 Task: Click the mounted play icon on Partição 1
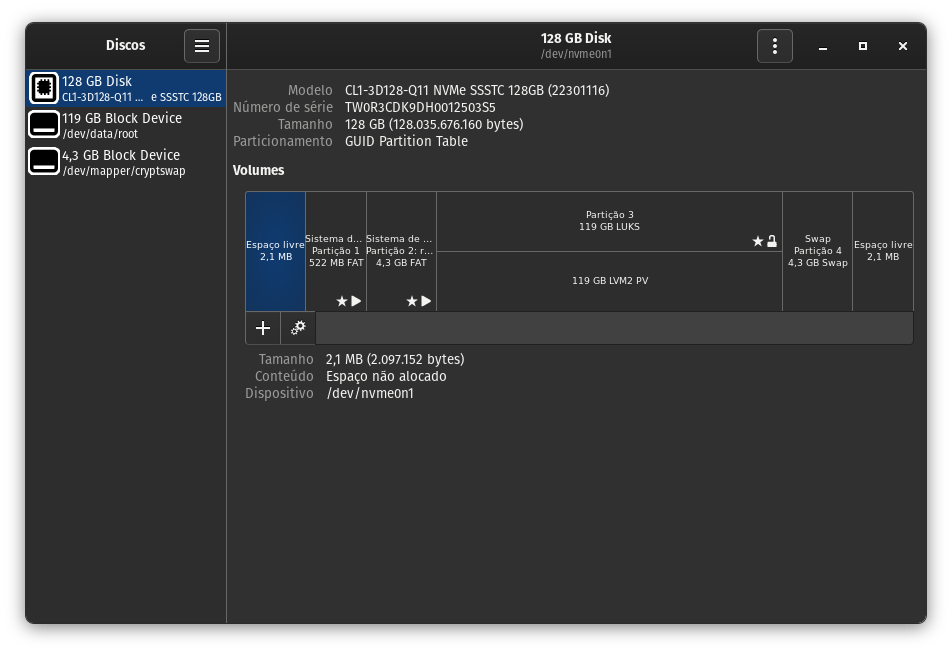[356, 301]
